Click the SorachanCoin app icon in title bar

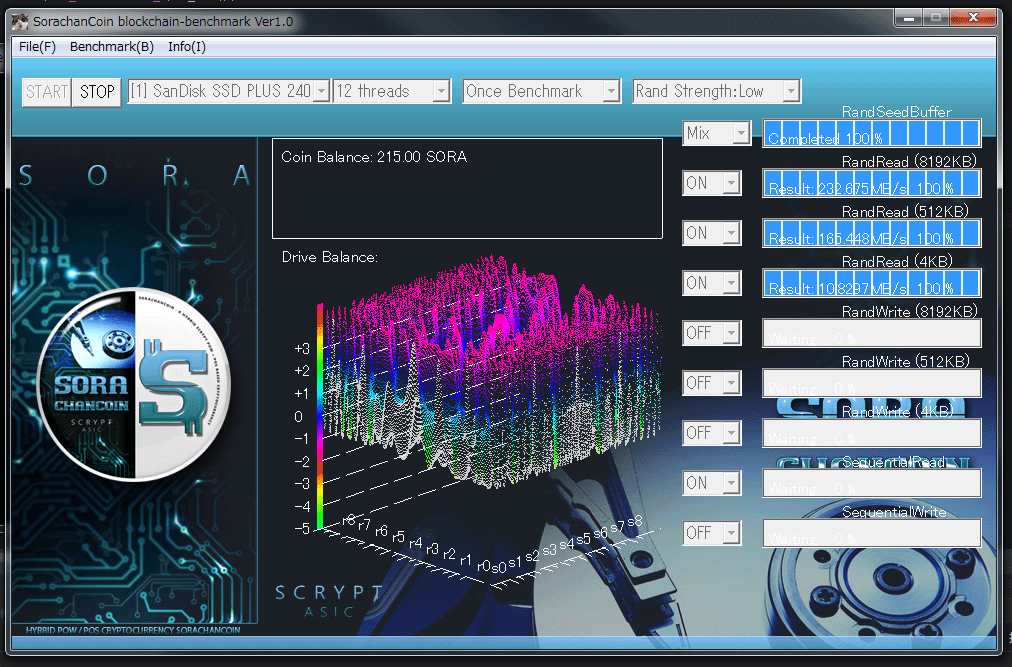coord(20,21)
